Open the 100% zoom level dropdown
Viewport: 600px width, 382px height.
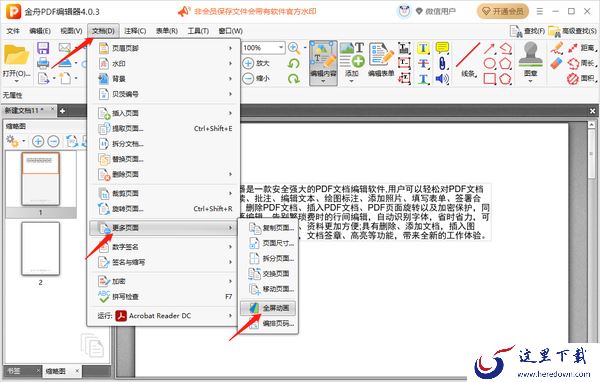[x=281, y=47]
